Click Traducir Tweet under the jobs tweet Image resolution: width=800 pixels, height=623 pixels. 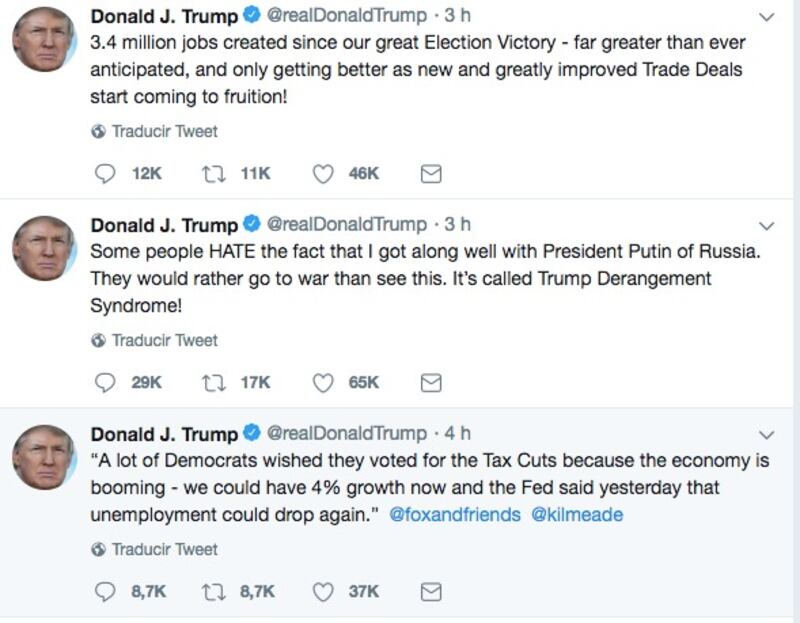(163, 131)
